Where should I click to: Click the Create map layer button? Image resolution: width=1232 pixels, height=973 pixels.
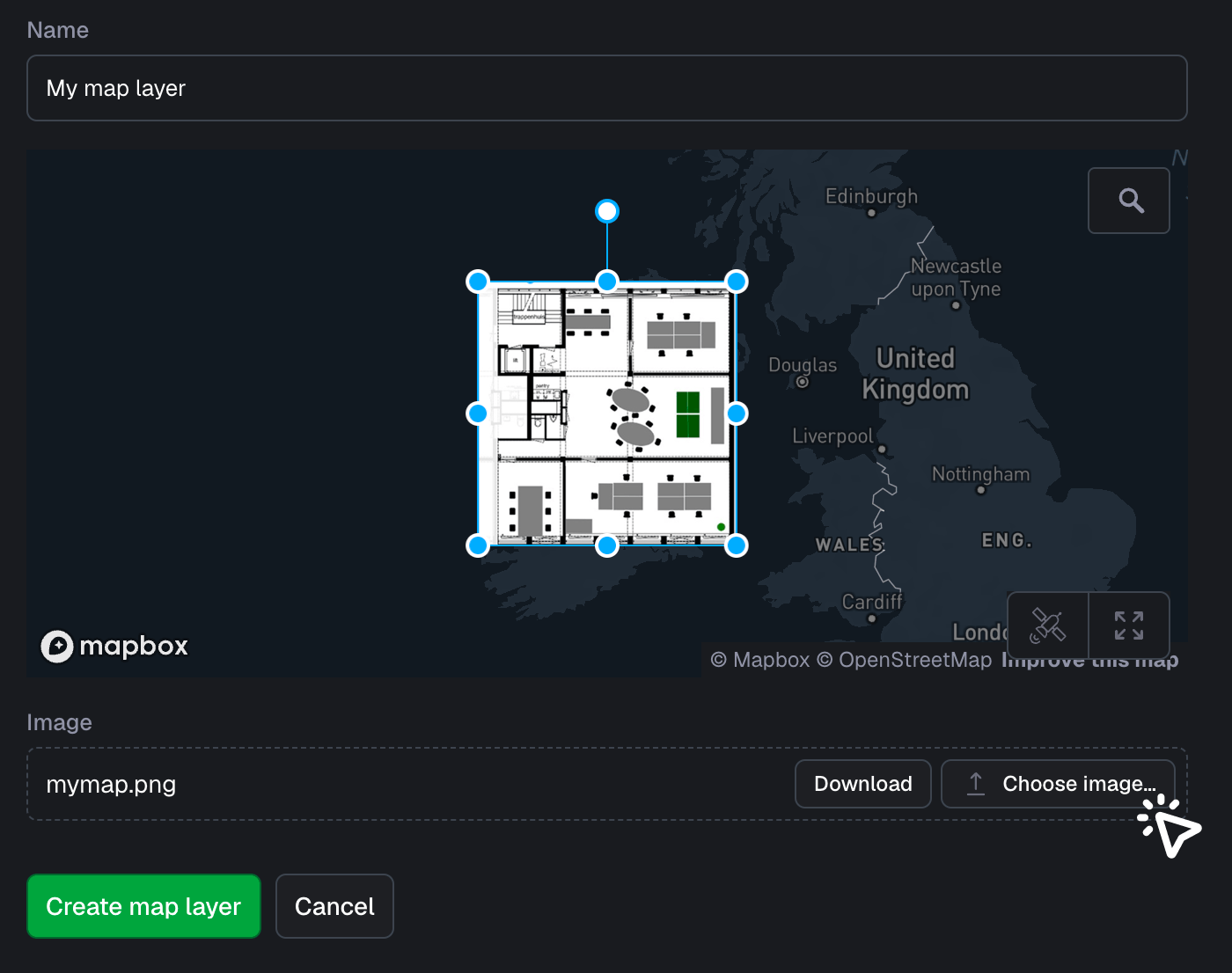coord(143,906)
